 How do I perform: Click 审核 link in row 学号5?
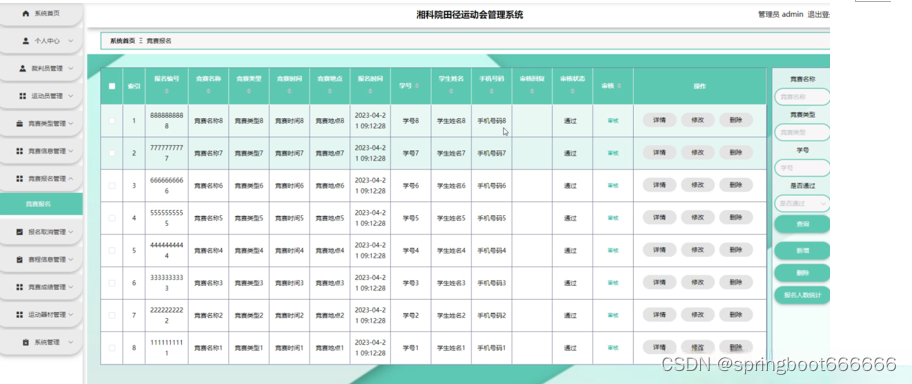point(613,218)
